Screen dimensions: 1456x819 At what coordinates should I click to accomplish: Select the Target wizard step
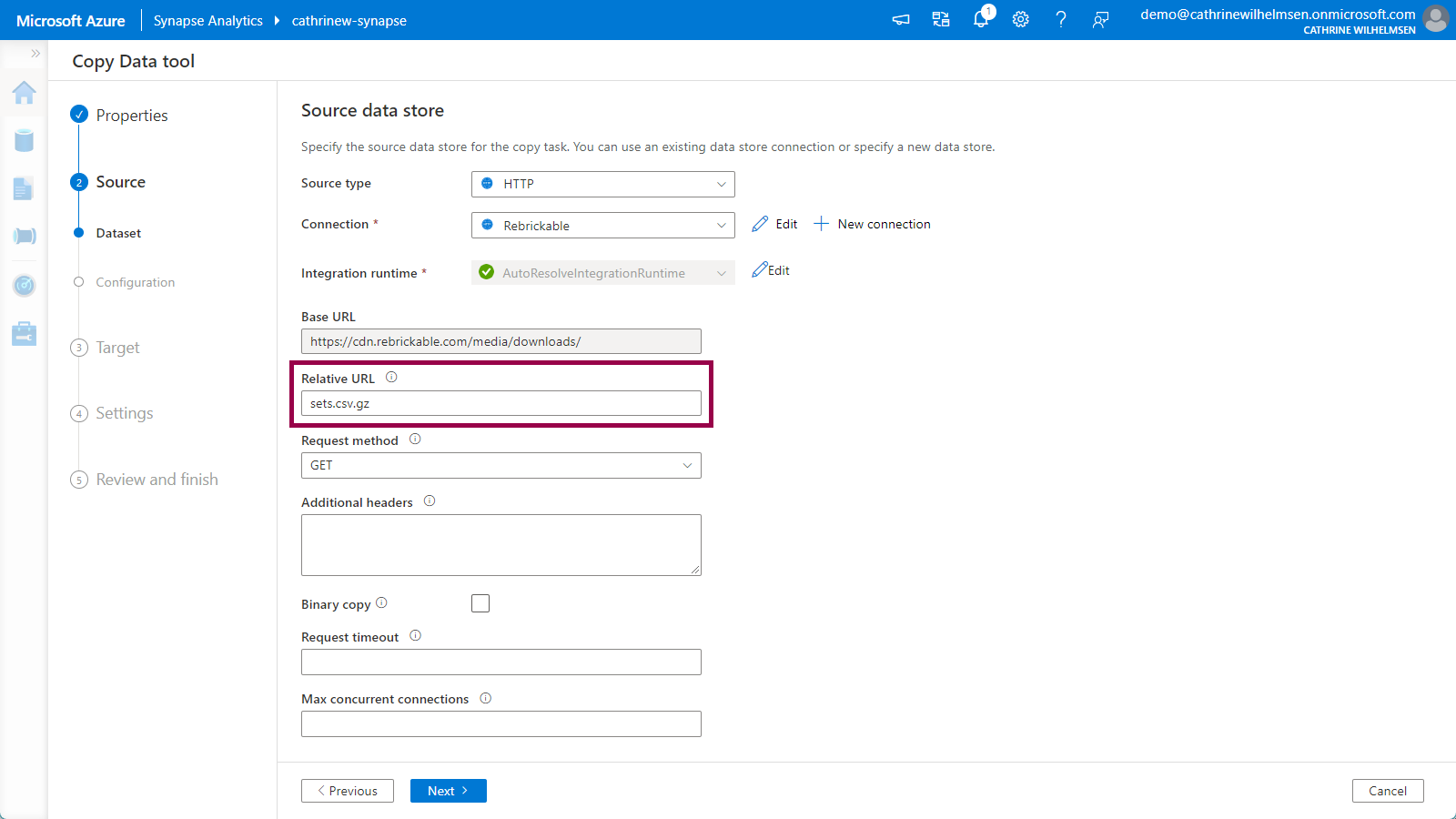point(117,348)
